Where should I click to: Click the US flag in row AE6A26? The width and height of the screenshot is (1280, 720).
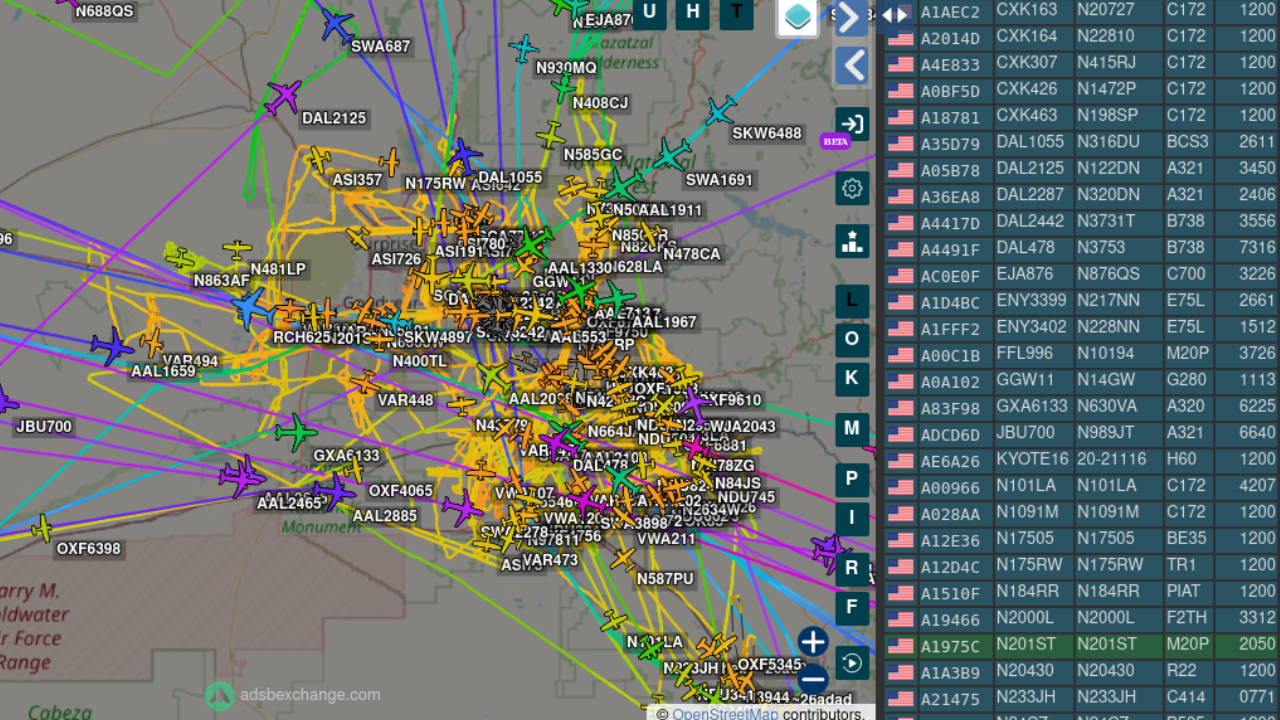900,461
